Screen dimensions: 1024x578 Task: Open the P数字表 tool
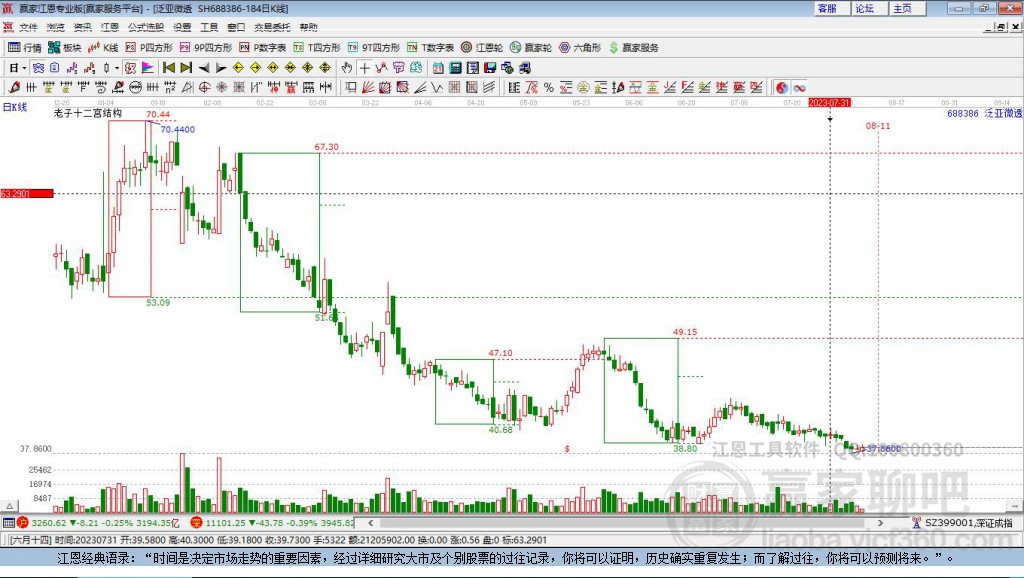(x=263, y=48)
